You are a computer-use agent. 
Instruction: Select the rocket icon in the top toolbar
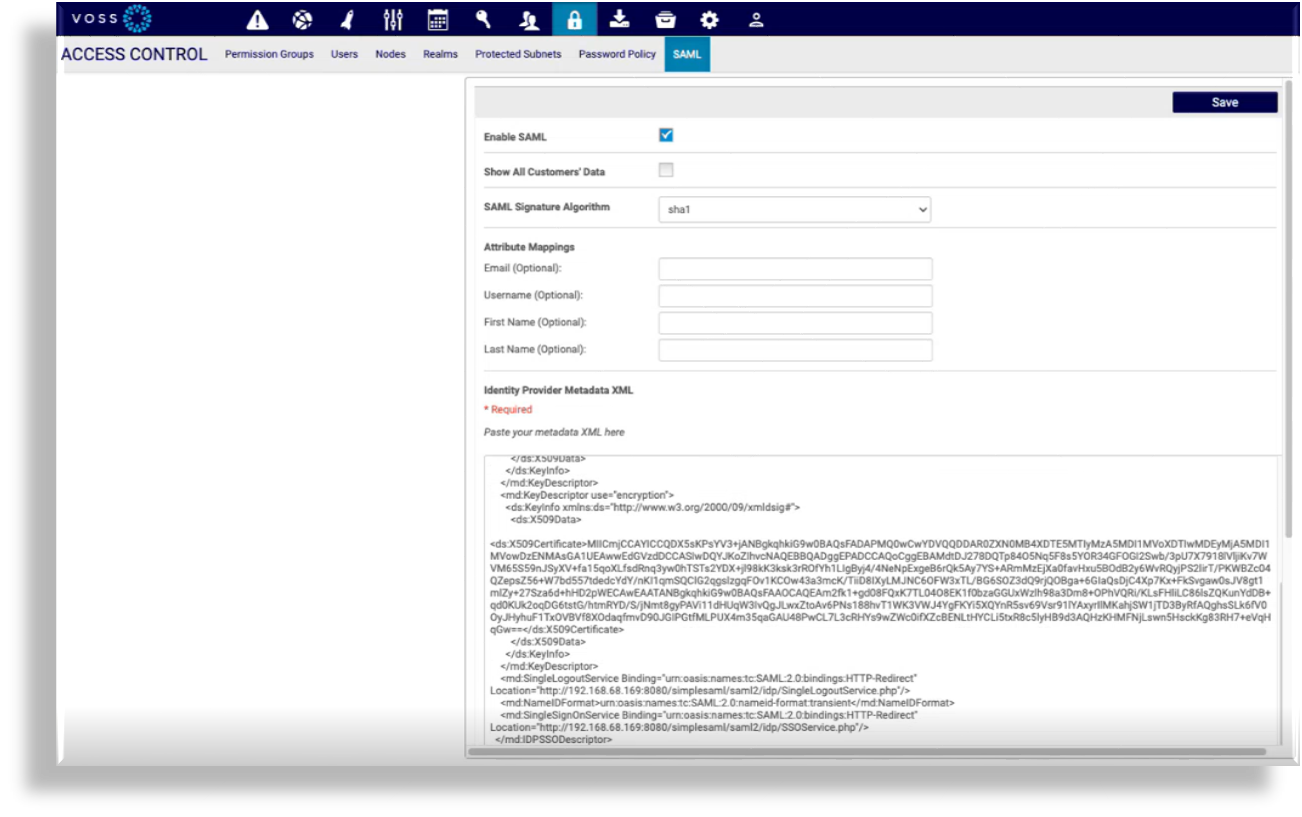(347, 19)
